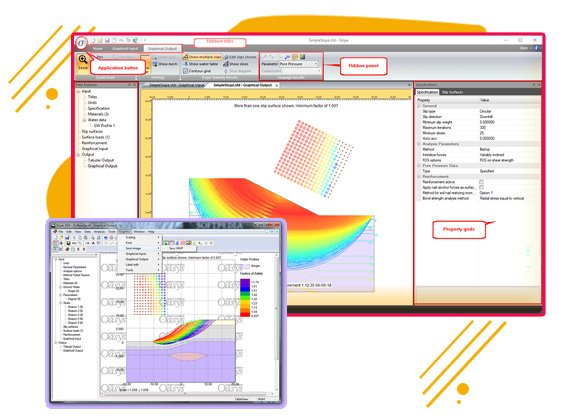Enable the Reinforcement active checkbox
The height and width of the screenshot is (420, 570).
481,182
